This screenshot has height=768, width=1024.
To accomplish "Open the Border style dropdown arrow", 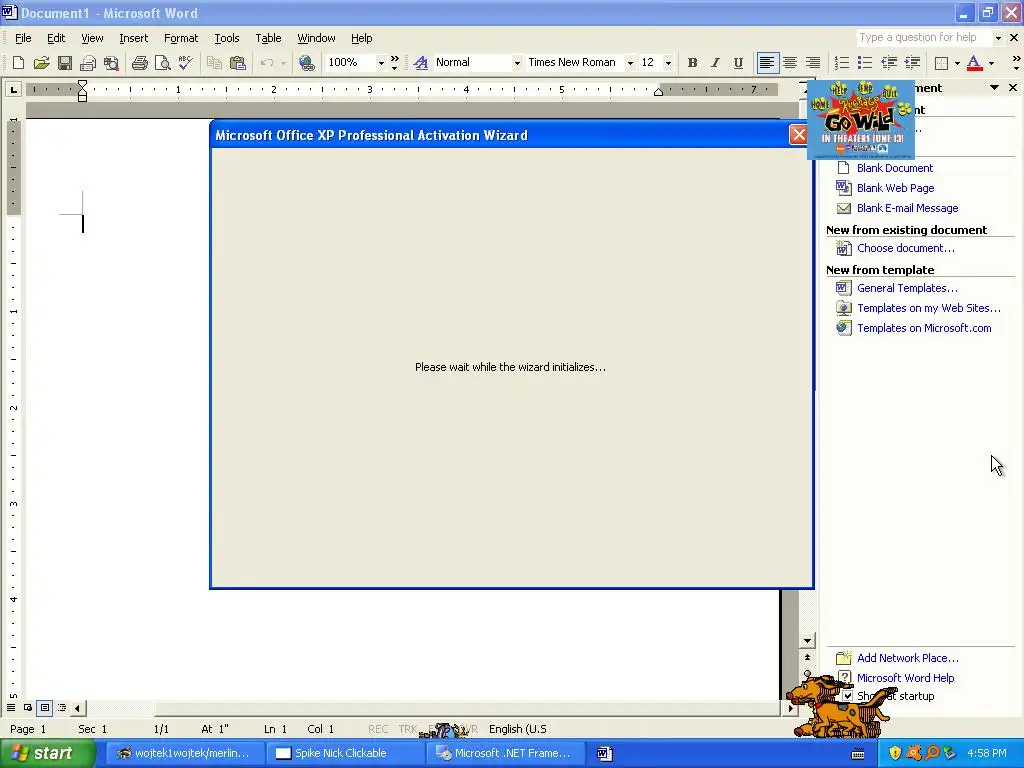I will click(x=957, y=63).
